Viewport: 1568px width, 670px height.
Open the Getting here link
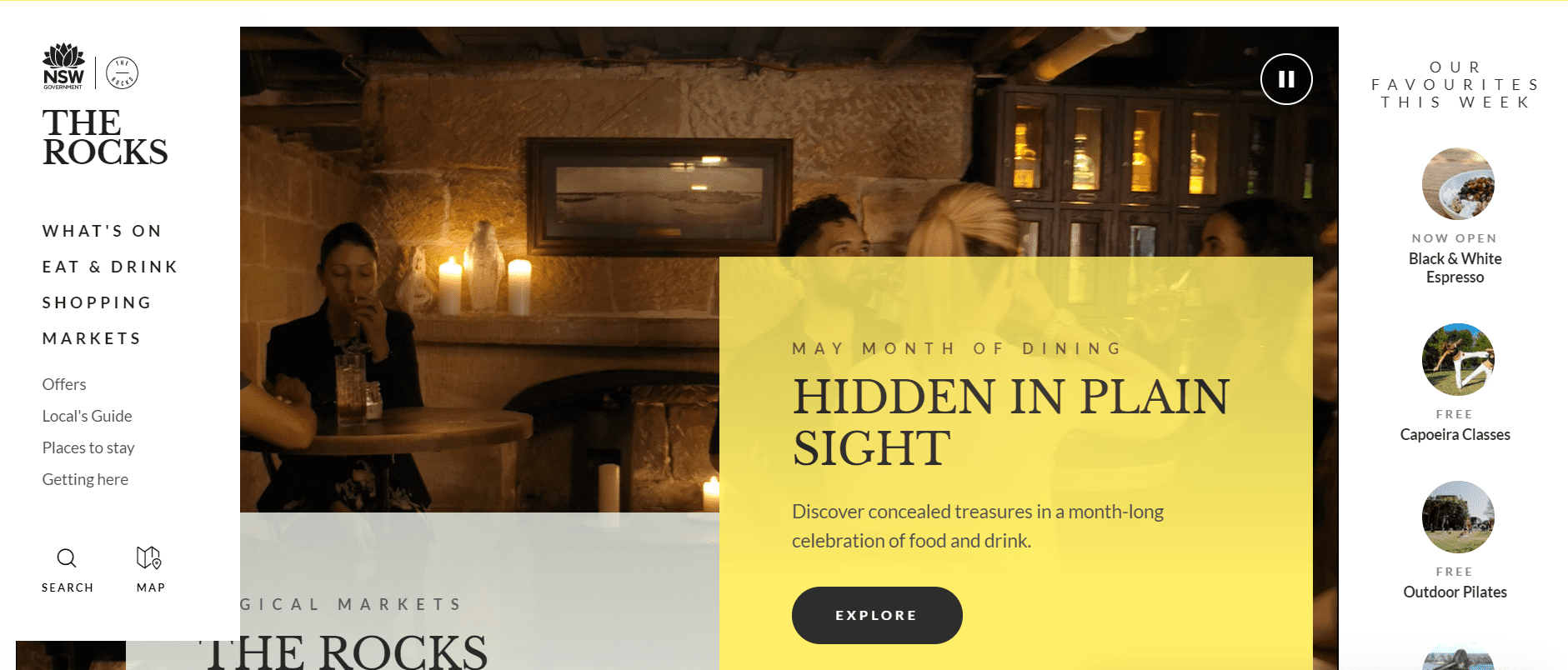85,479
